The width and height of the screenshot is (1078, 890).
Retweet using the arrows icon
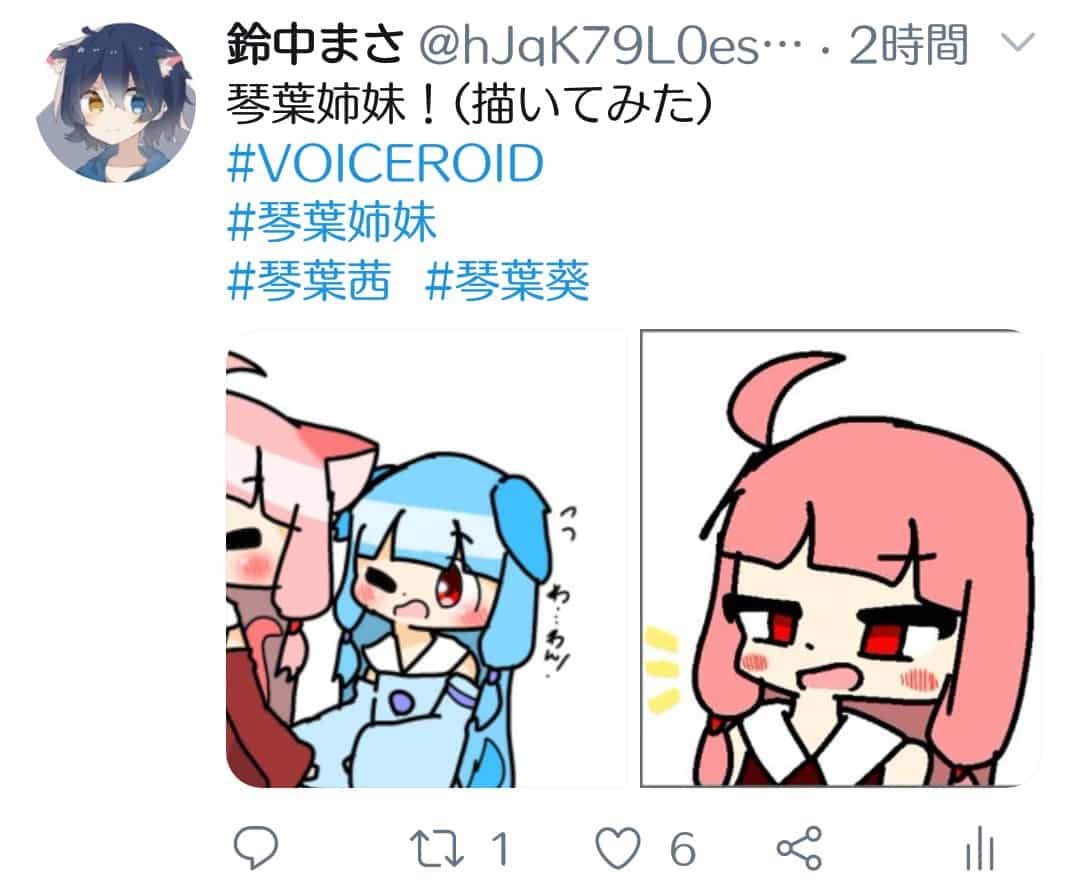[436, 848]
